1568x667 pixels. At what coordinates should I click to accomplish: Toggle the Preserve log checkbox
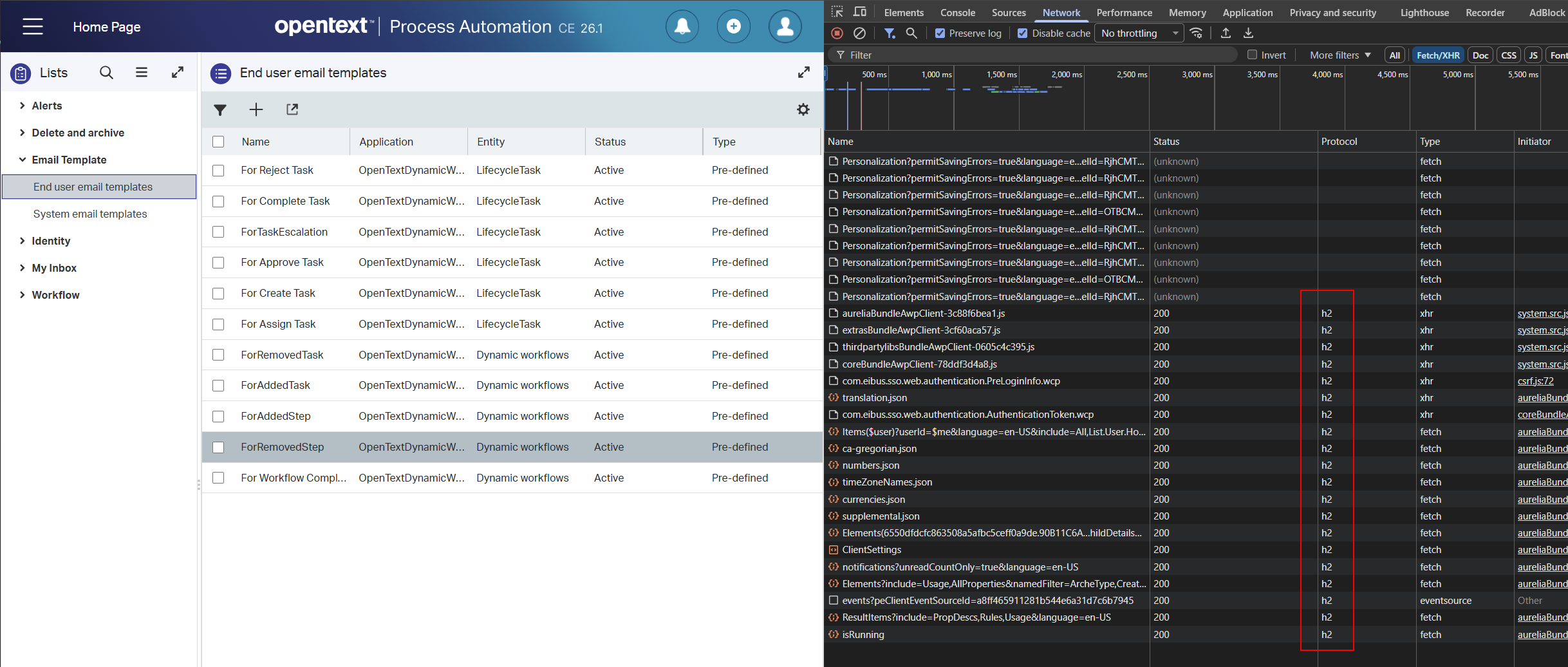pyautogui.click(x=940, y=33)
